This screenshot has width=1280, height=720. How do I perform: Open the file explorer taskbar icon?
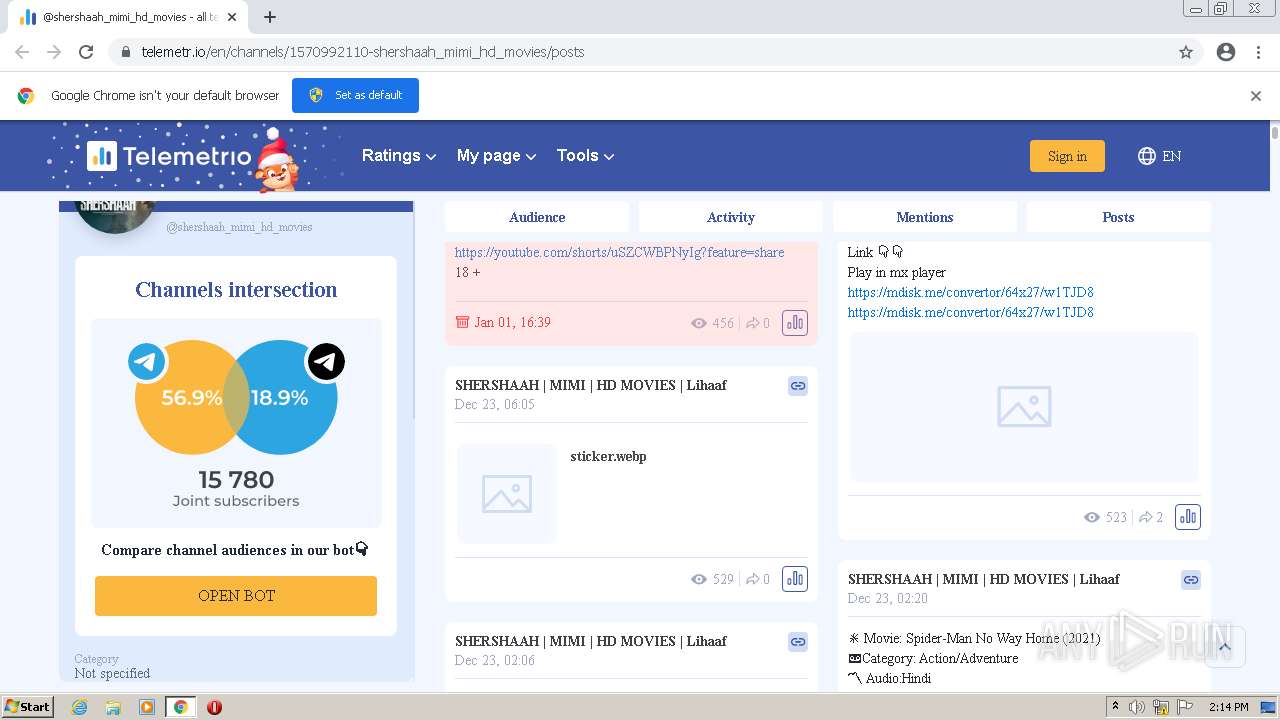coord(113,707)
